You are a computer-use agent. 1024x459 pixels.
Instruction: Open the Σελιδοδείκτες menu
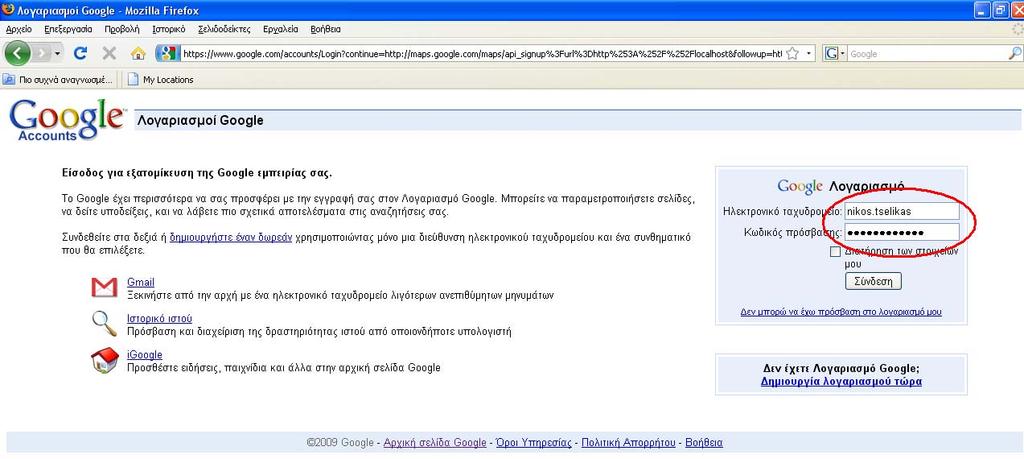tap(224, 29)
